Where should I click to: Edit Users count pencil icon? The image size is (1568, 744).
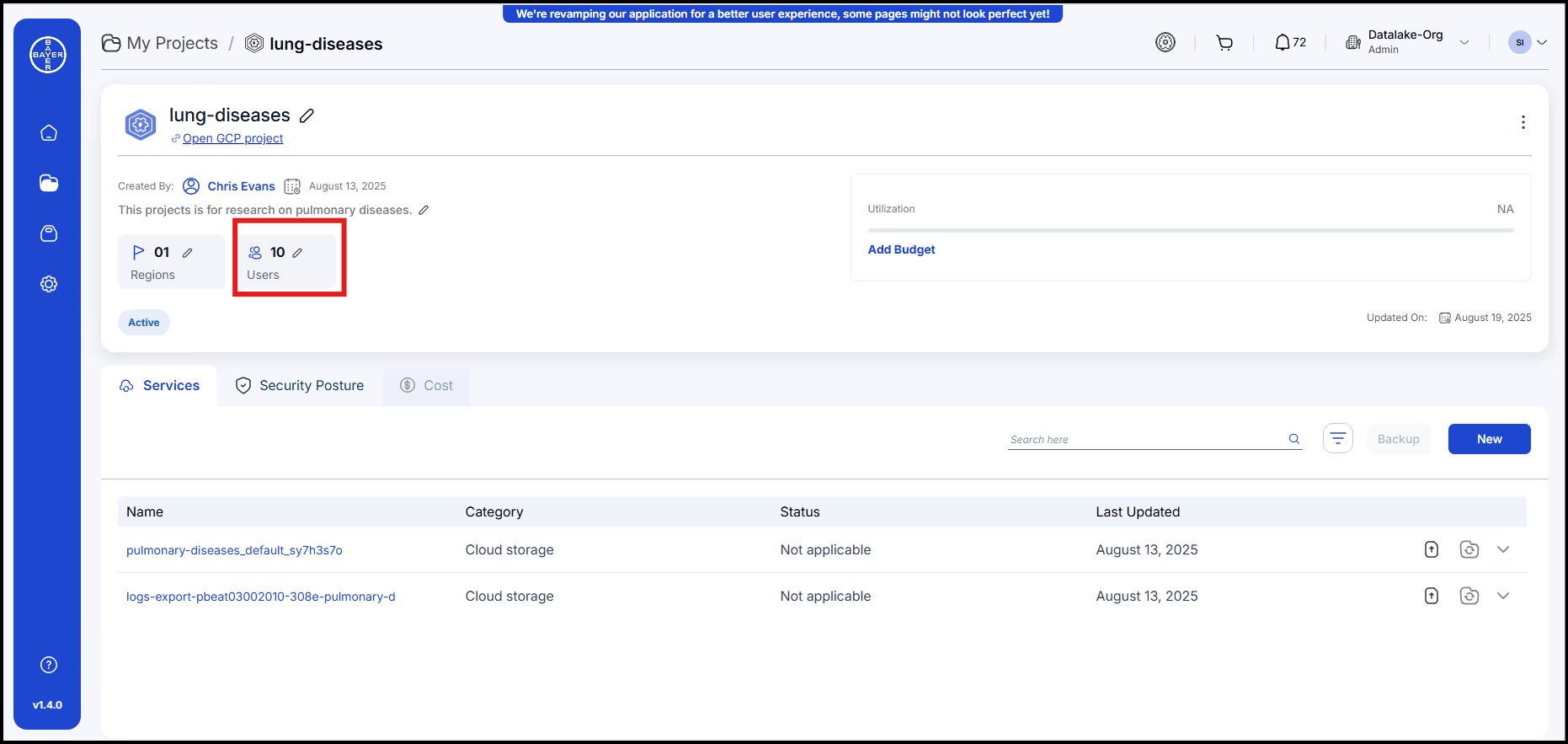point(297,253)
